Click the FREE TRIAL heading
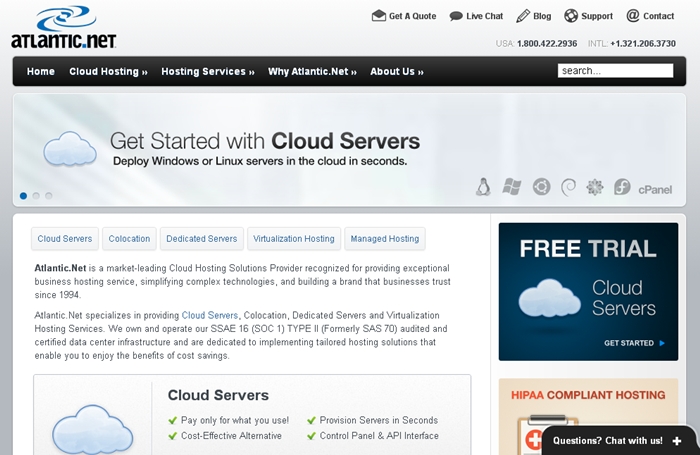700x455 pixels. click(588, 249)
